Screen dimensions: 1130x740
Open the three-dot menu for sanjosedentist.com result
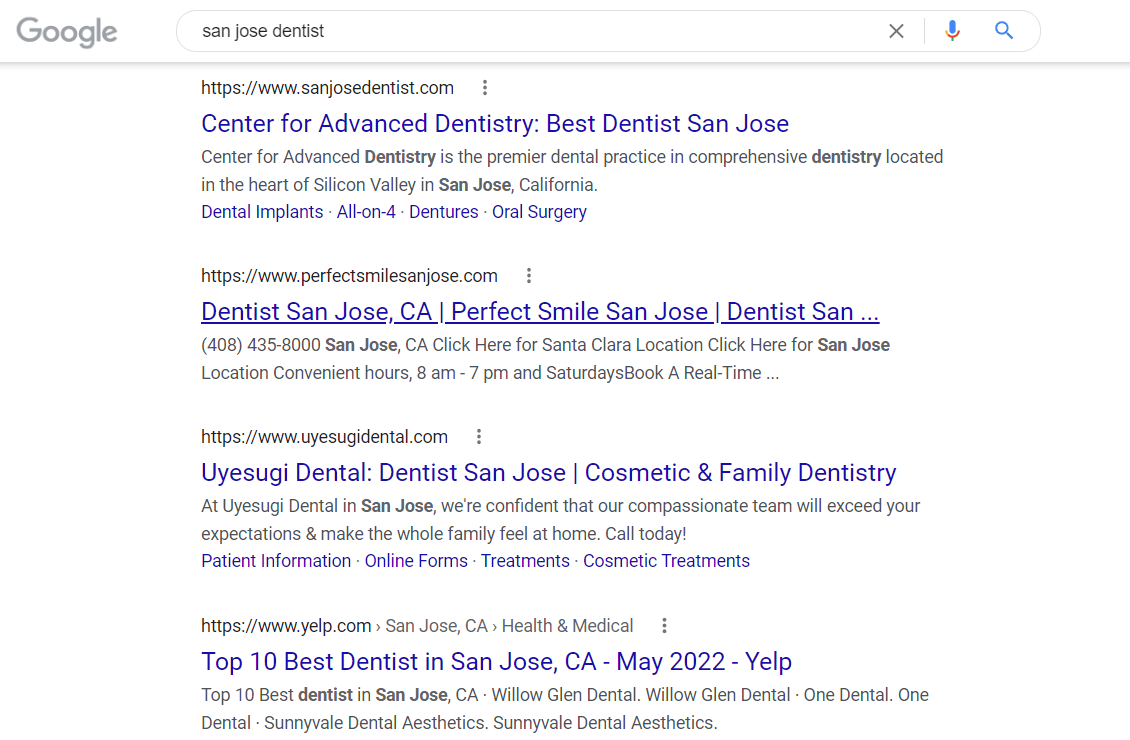(485, 88)
